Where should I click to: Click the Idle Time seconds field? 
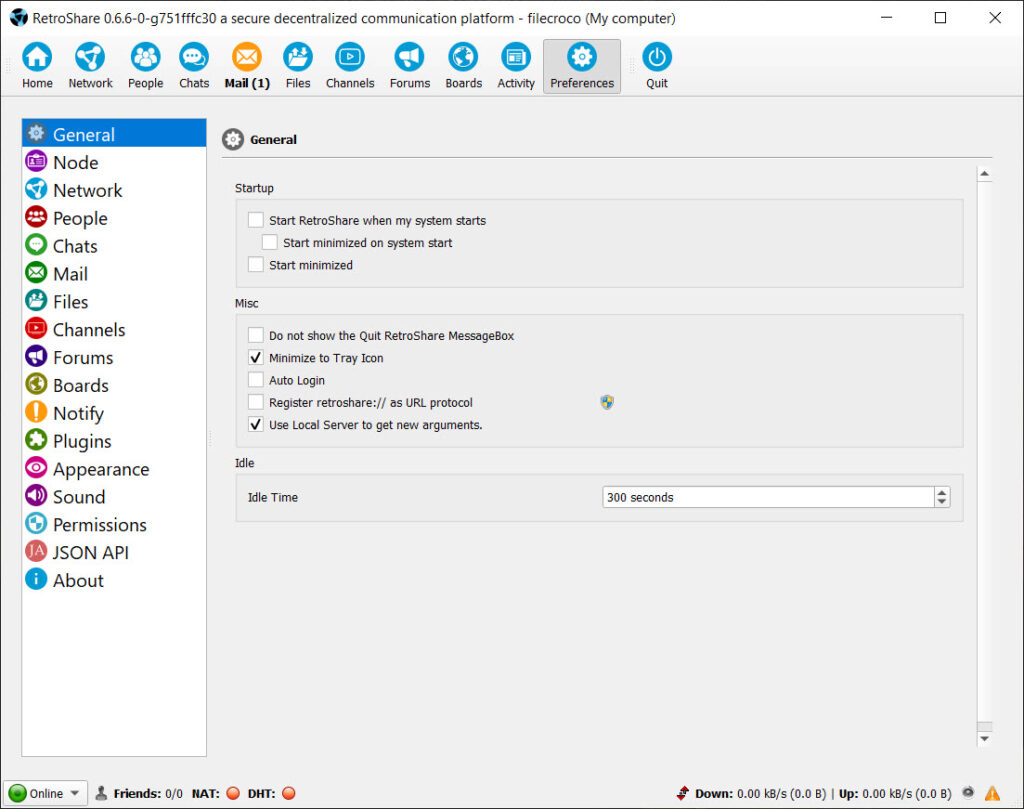tap(768, 497)
